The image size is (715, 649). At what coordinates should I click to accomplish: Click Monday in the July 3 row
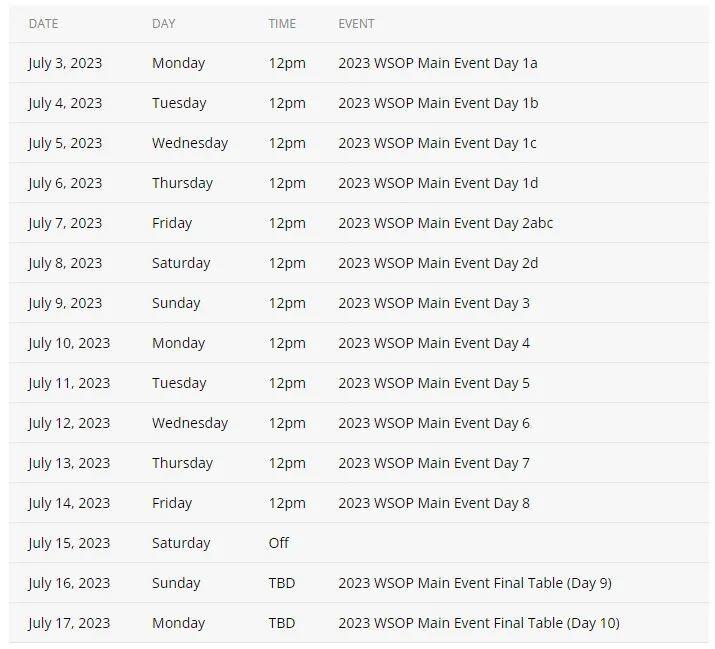pos(178,63)
